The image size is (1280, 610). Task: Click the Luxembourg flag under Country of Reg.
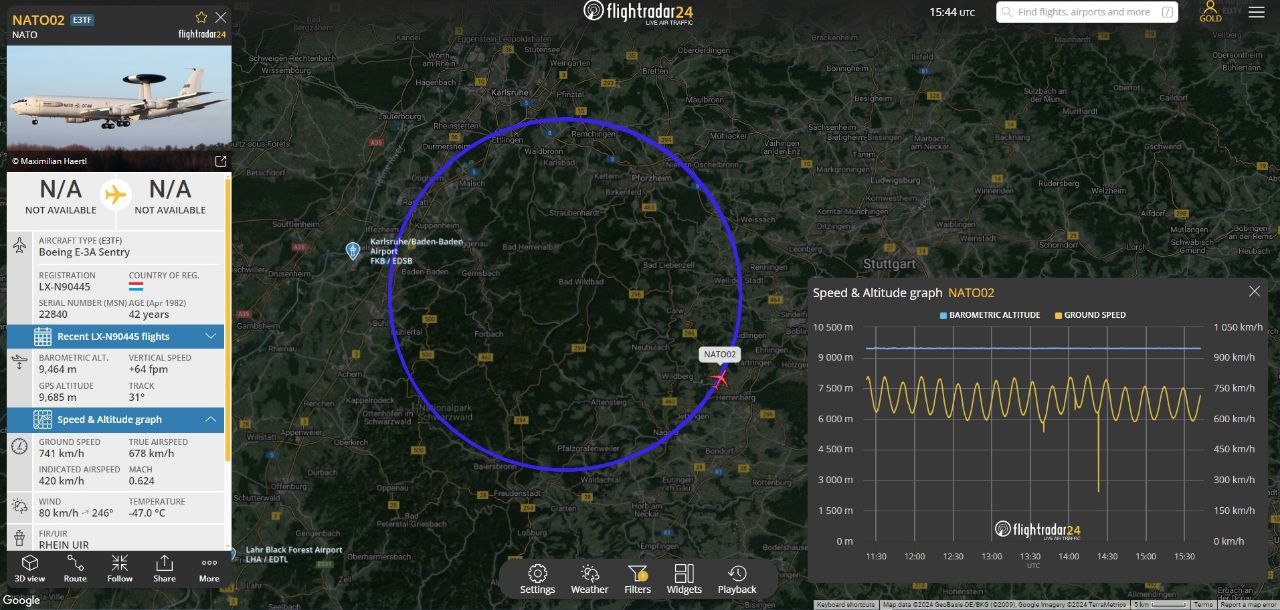point(137,287)
